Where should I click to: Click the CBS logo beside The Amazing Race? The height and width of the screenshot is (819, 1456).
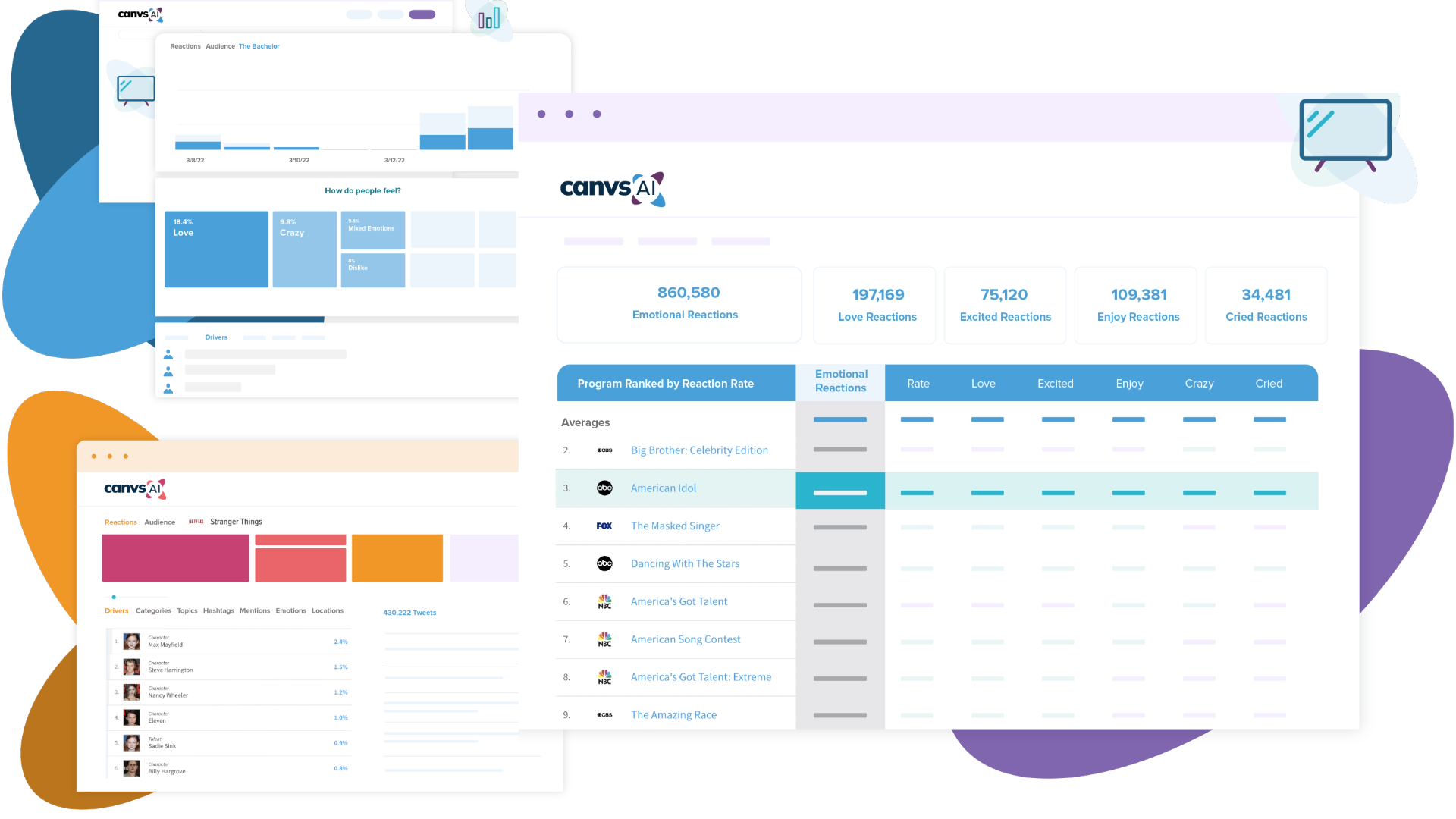[604, 715]
